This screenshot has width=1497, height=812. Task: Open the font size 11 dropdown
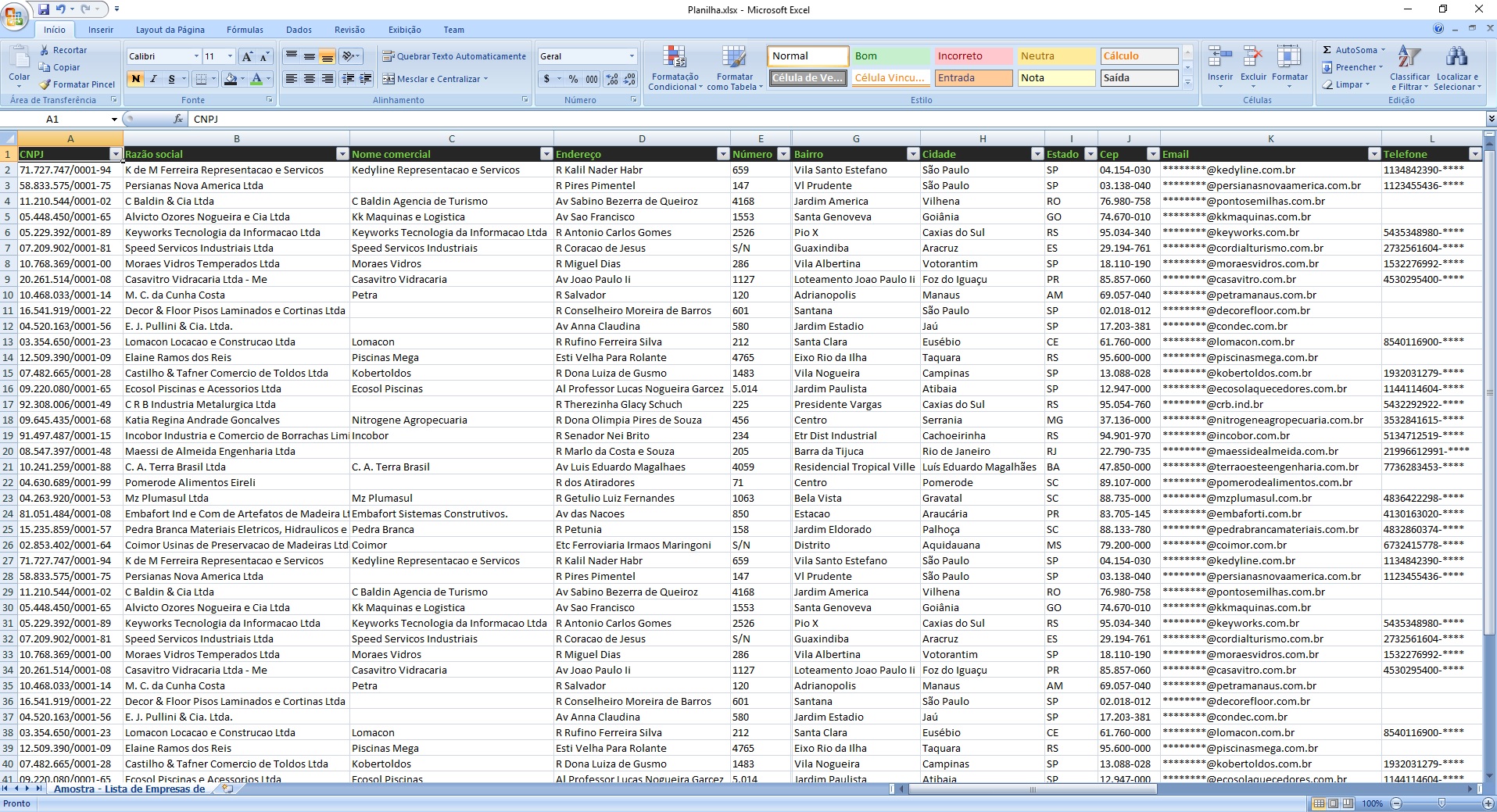(x=230, y=56)
